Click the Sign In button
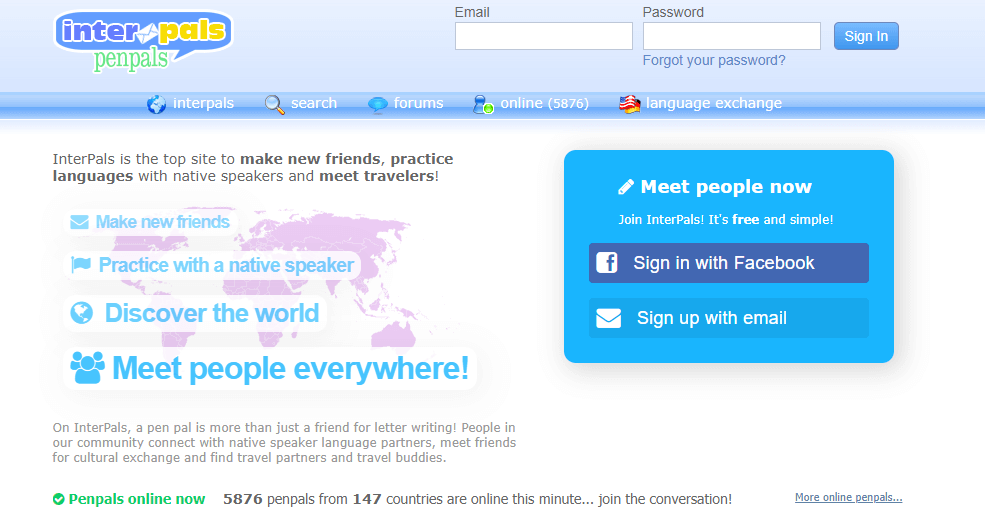 tap(866, 36)
